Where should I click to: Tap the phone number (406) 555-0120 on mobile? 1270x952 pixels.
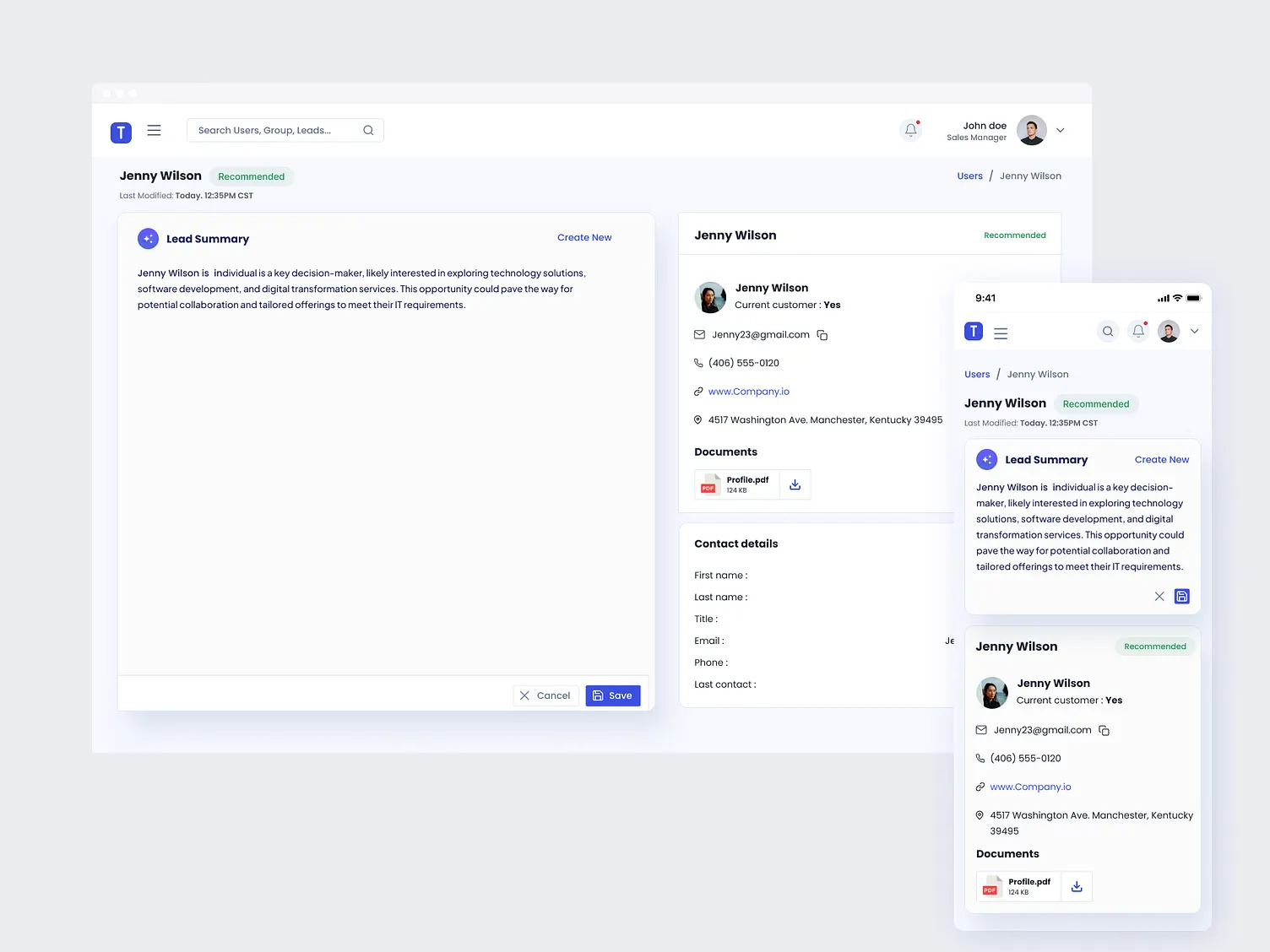[x=1025, y=759]
